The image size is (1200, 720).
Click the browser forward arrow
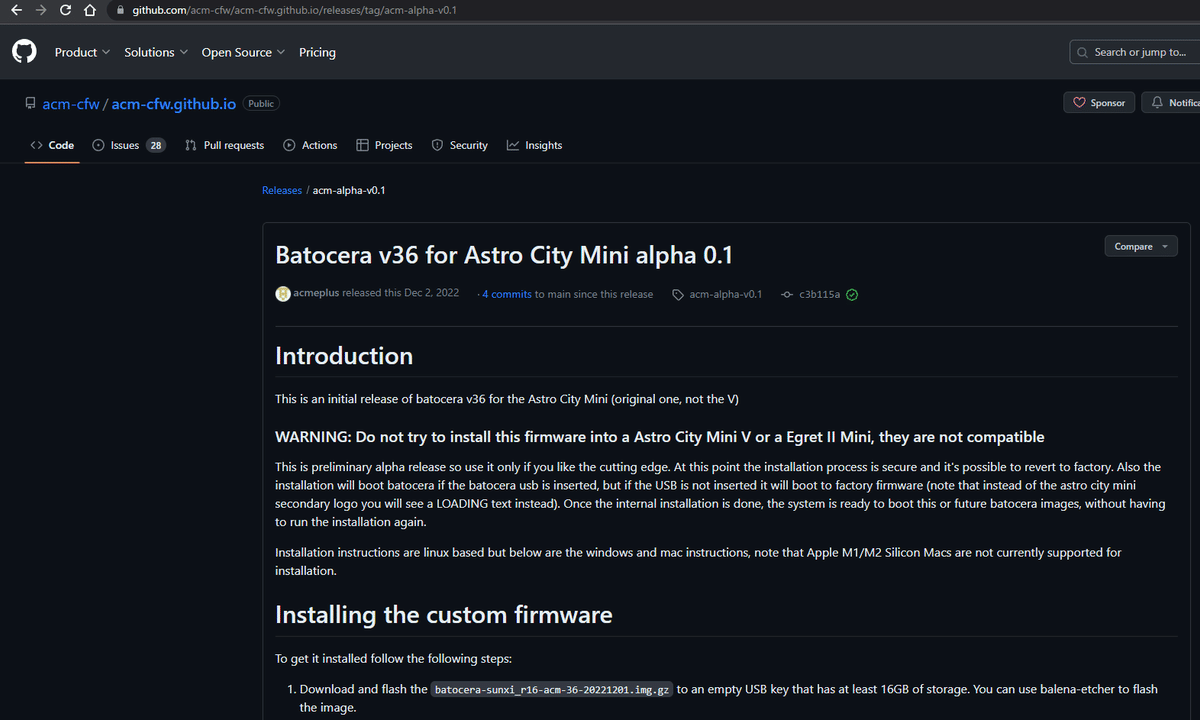point(40,10)
